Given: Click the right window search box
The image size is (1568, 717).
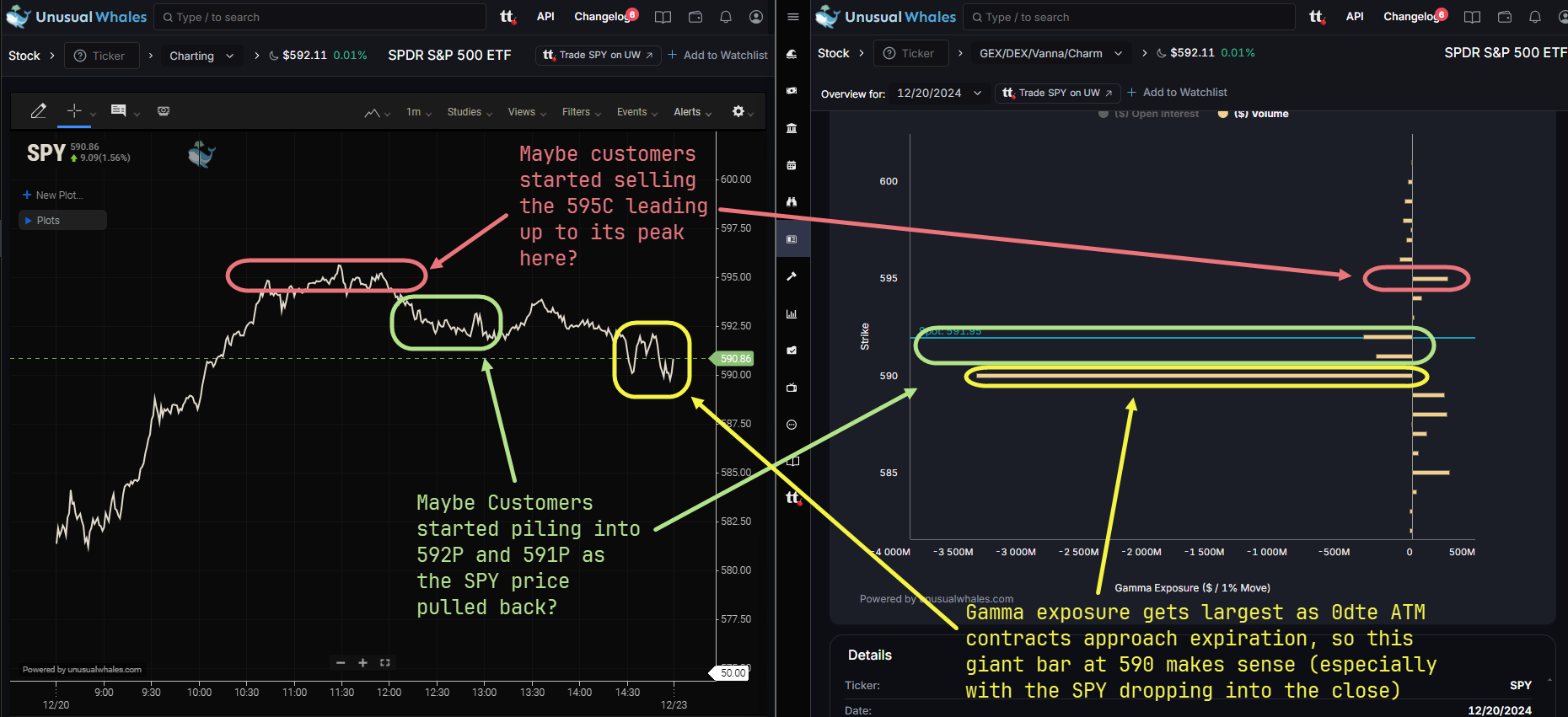Looking at the screenshot, I should (1129, 17).
